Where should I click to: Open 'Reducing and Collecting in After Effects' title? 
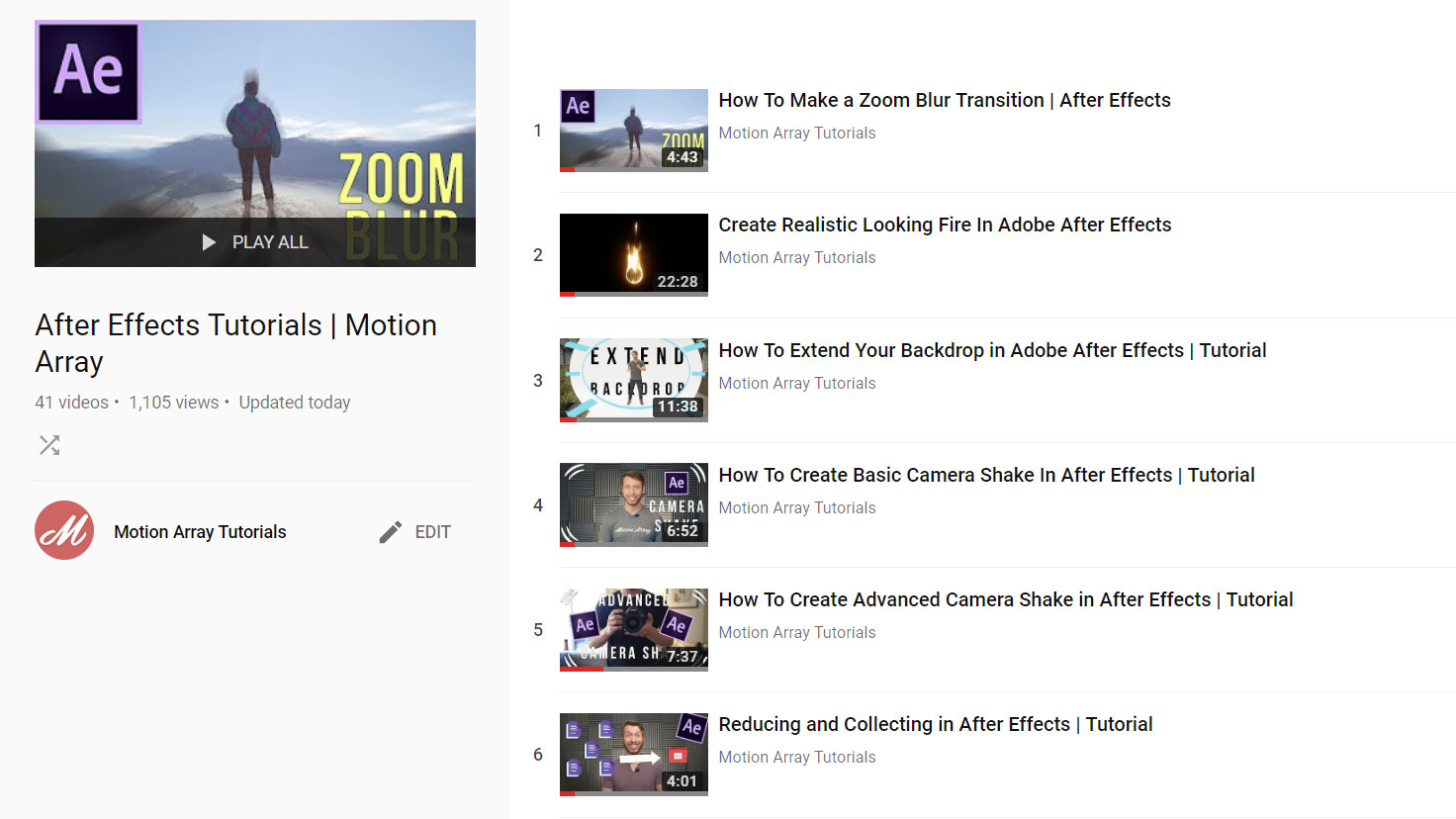click(x=936, y=724)
